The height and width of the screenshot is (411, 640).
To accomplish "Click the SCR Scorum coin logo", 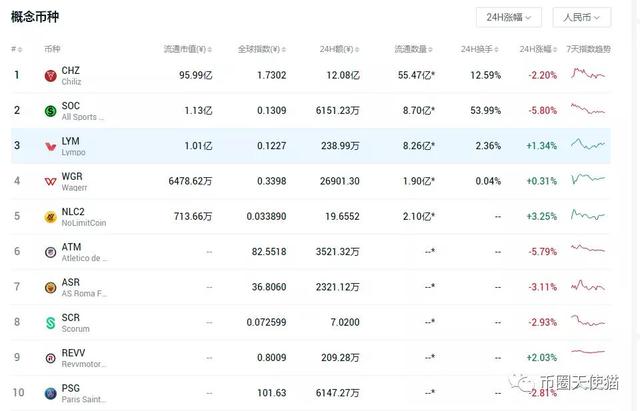I will 50,322.
